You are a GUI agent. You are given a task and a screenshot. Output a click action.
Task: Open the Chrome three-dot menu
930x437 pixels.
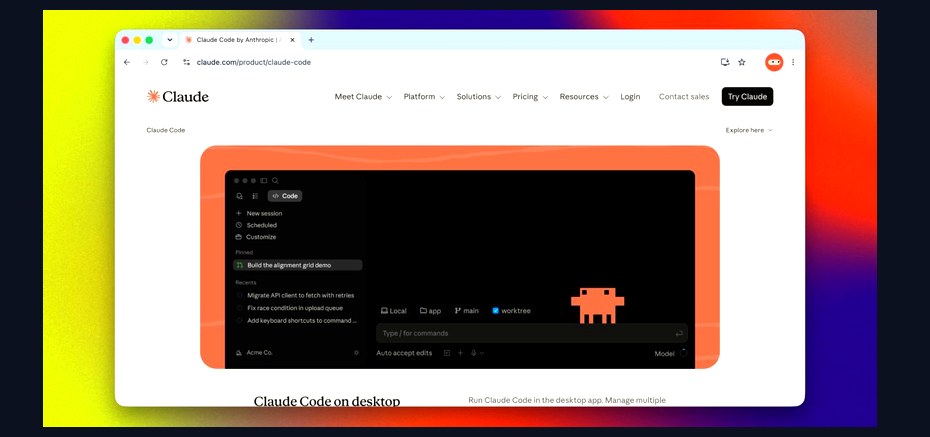(793, 62)
